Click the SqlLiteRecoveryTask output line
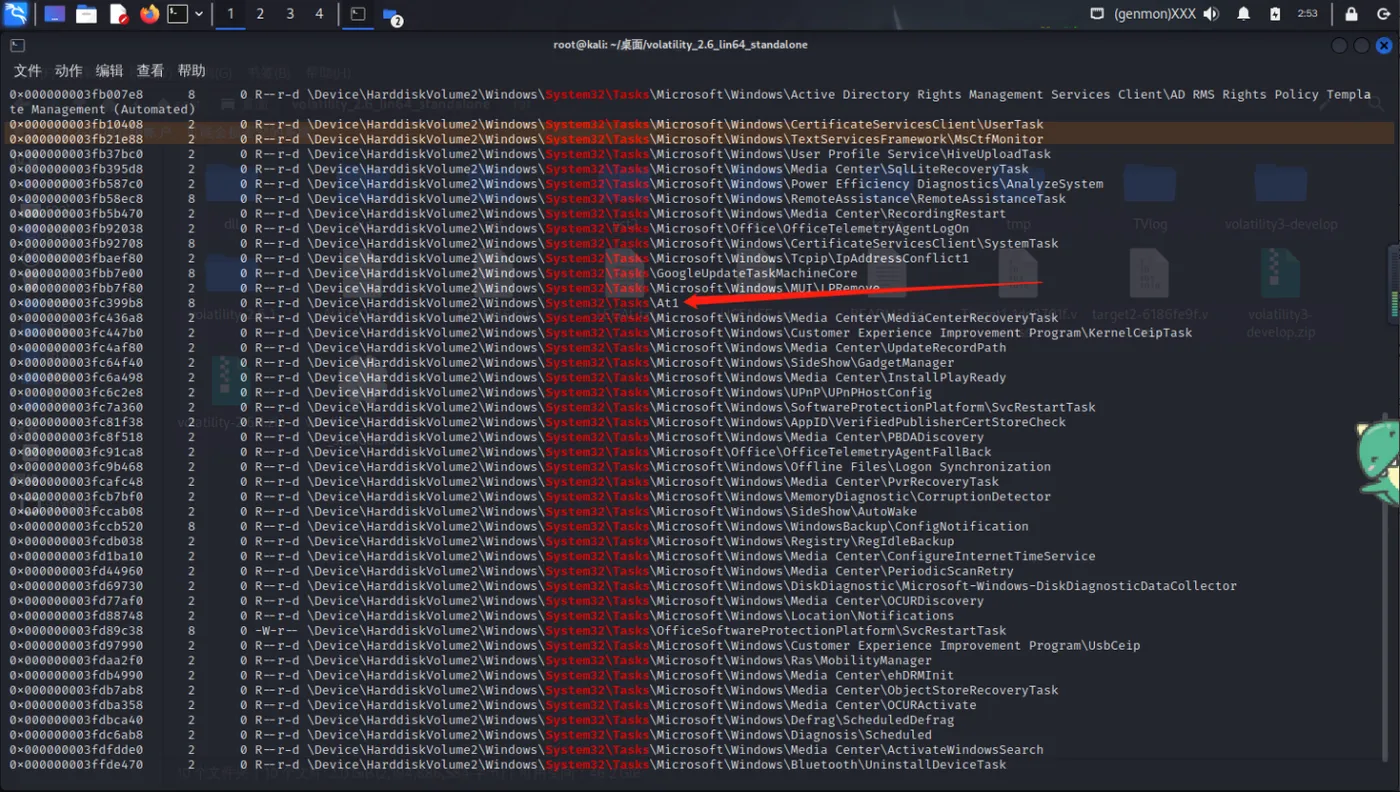The image size is (1400, 792). click(519, 169)
